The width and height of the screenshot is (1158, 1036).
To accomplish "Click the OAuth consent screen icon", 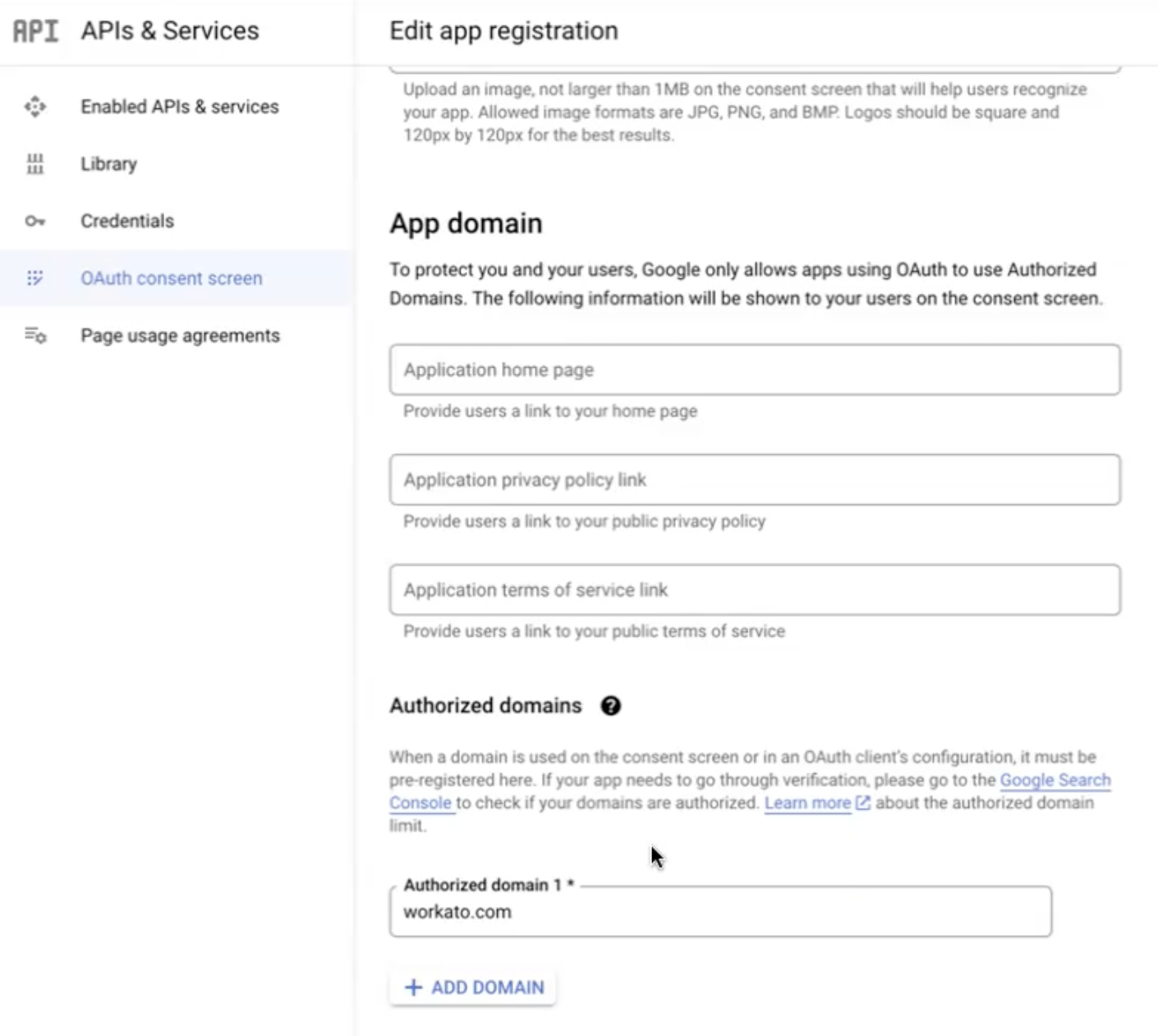I will pos(35,278).
